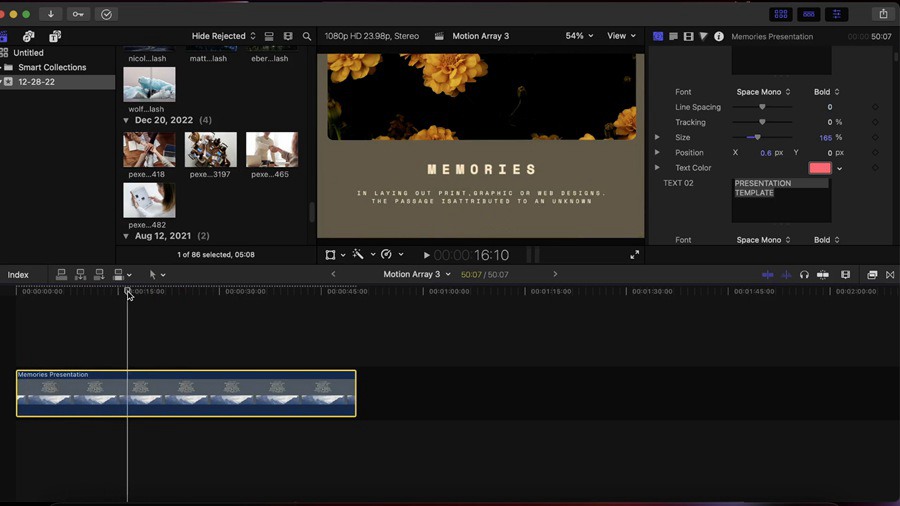Select the pexe...482 clip thumbnail
900x506 pixels.
(149, 200)
